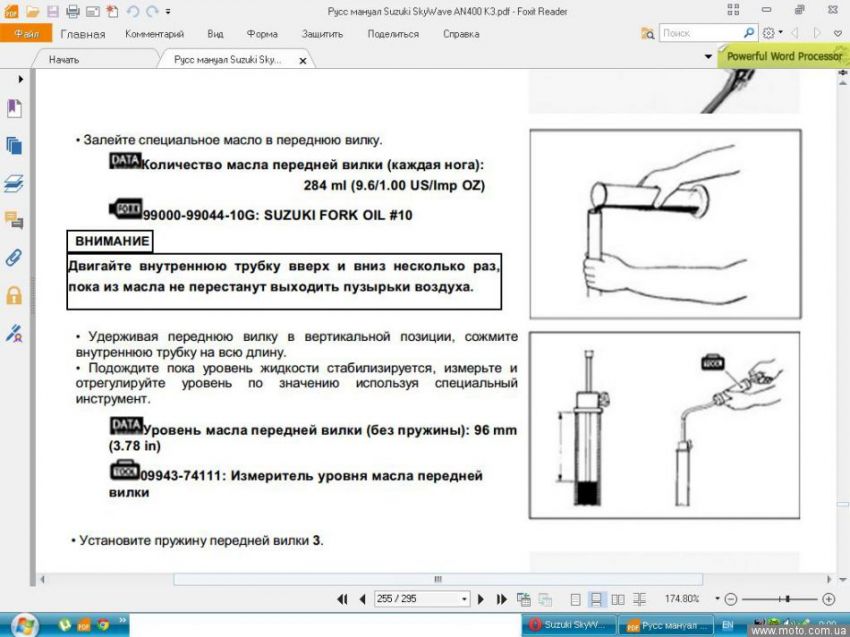Viewport: 850px width, 637px height.
Task: Click the Open folder icon in quick access toolbar
Action: click(33, 11)
